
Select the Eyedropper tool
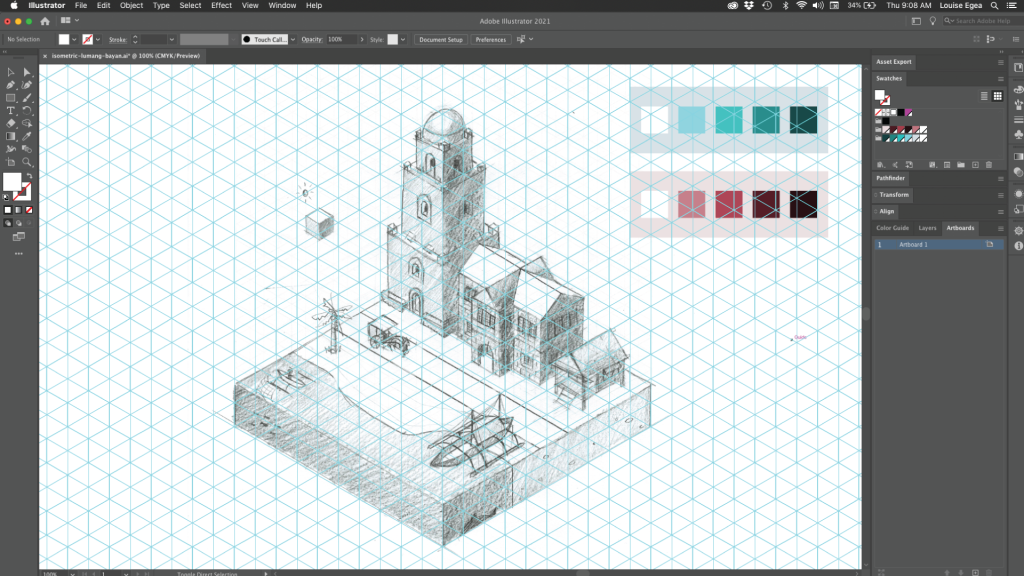click(x=27, y=136)
